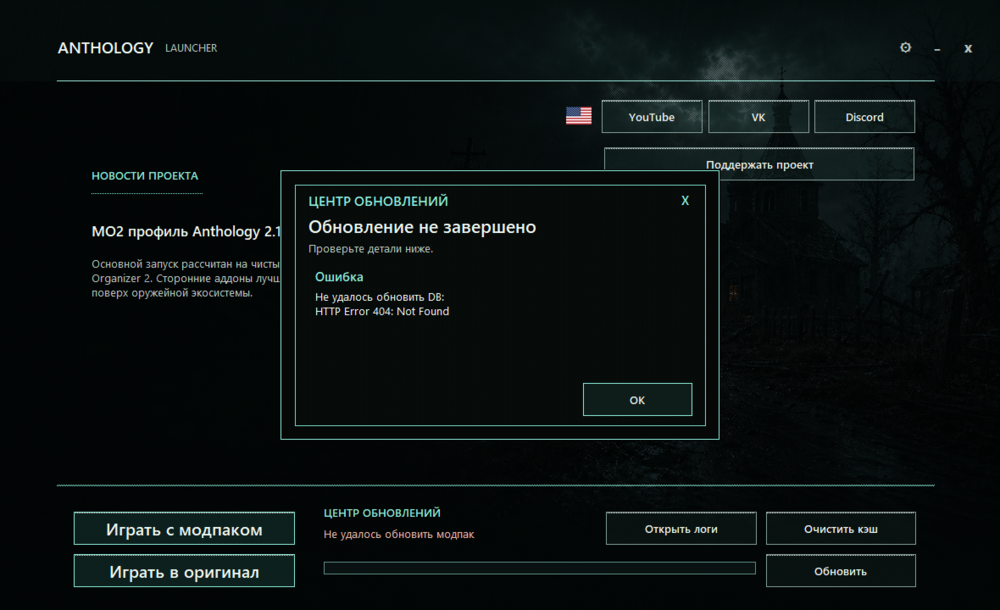The image size is (1000, 610).
Task: Click ANTHOLOGY launcher title logo
Action: [106, 48]
